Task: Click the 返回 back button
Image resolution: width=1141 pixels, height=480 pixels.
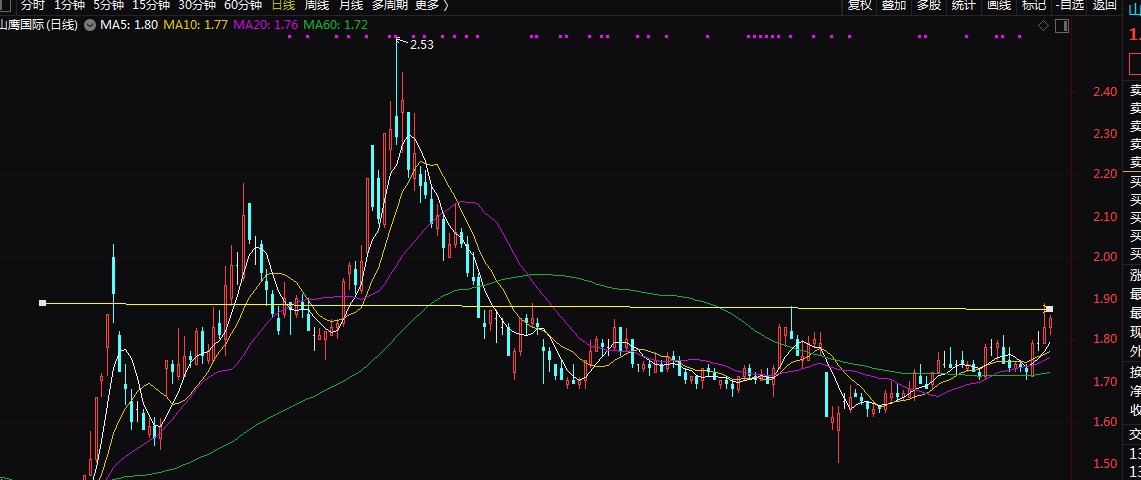Action: [1104, 6]
